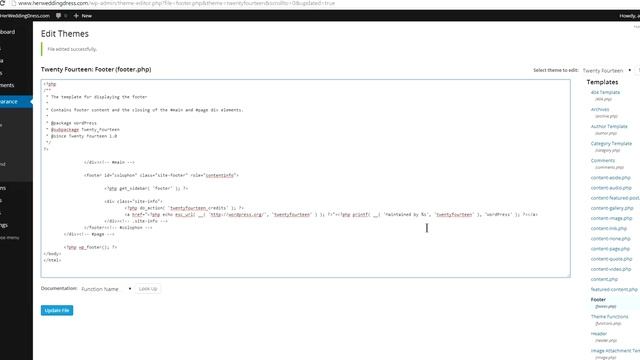Open the Author Template file
The width and height of the screenshot is (640, 360).
(x=609, y=127)
